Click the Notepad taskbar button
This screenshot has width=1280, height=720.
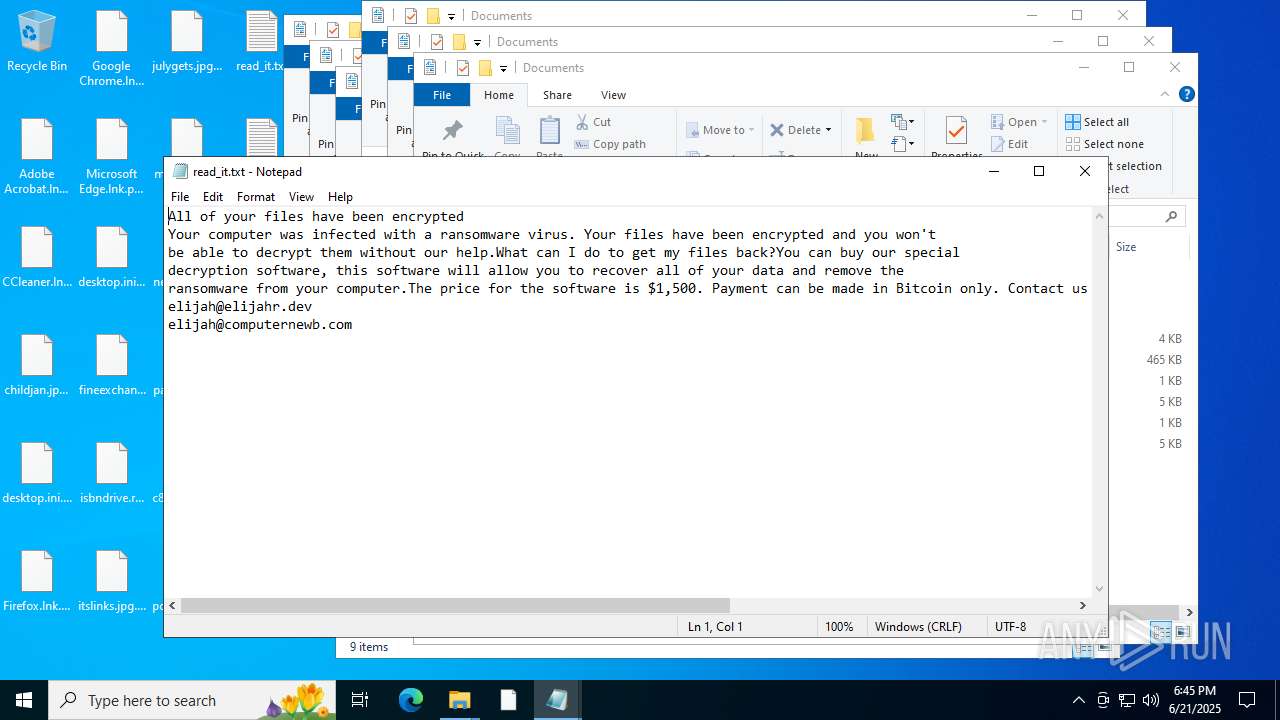click(x=557, y=700)
